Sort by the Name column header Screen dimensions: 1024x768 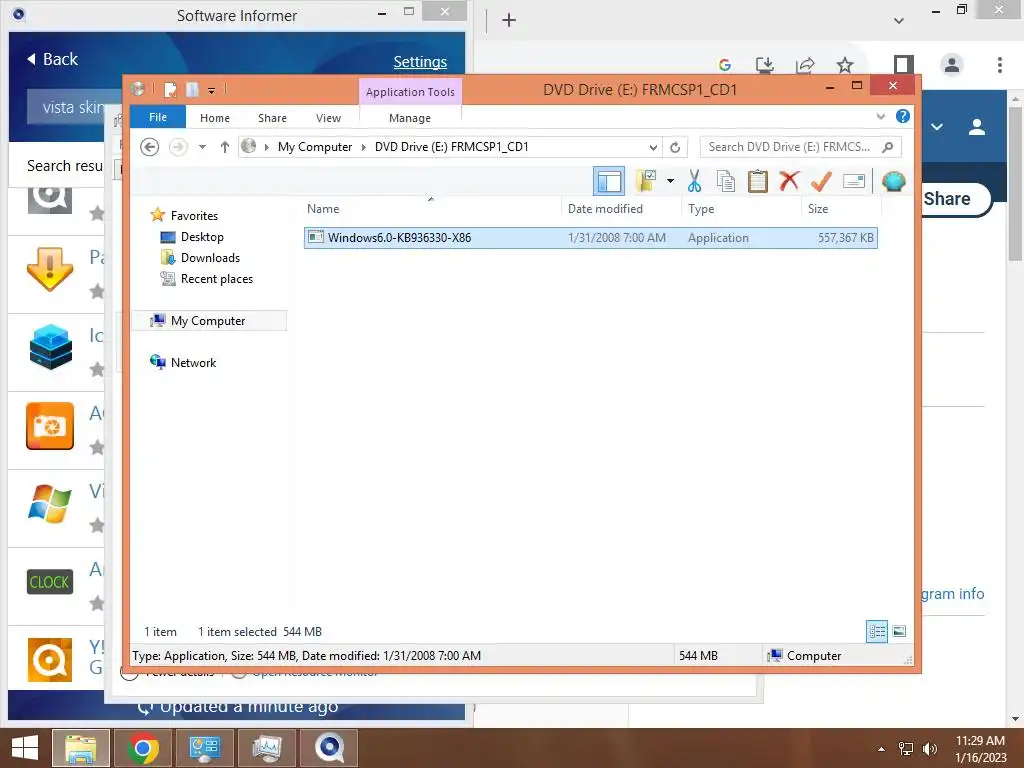pyautogui.click(x=431, y=208)
